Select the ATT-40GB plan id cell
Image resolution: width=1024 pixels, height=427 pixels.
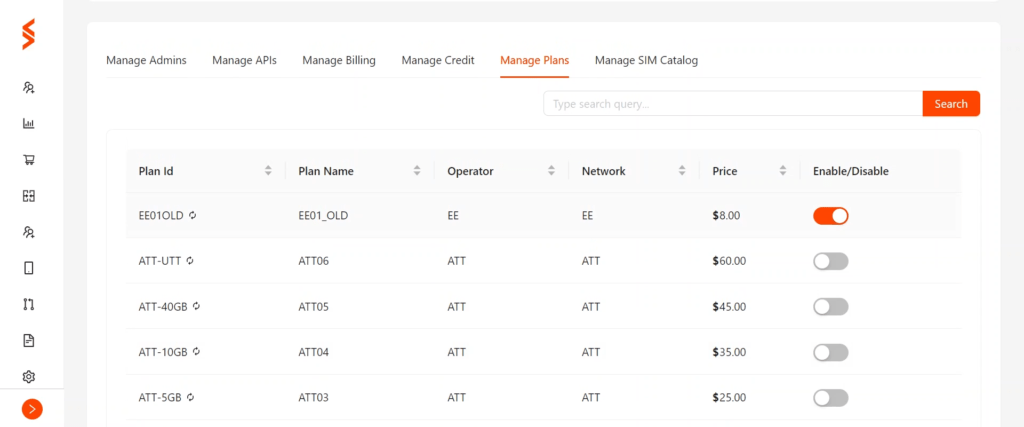pos(163,306)
